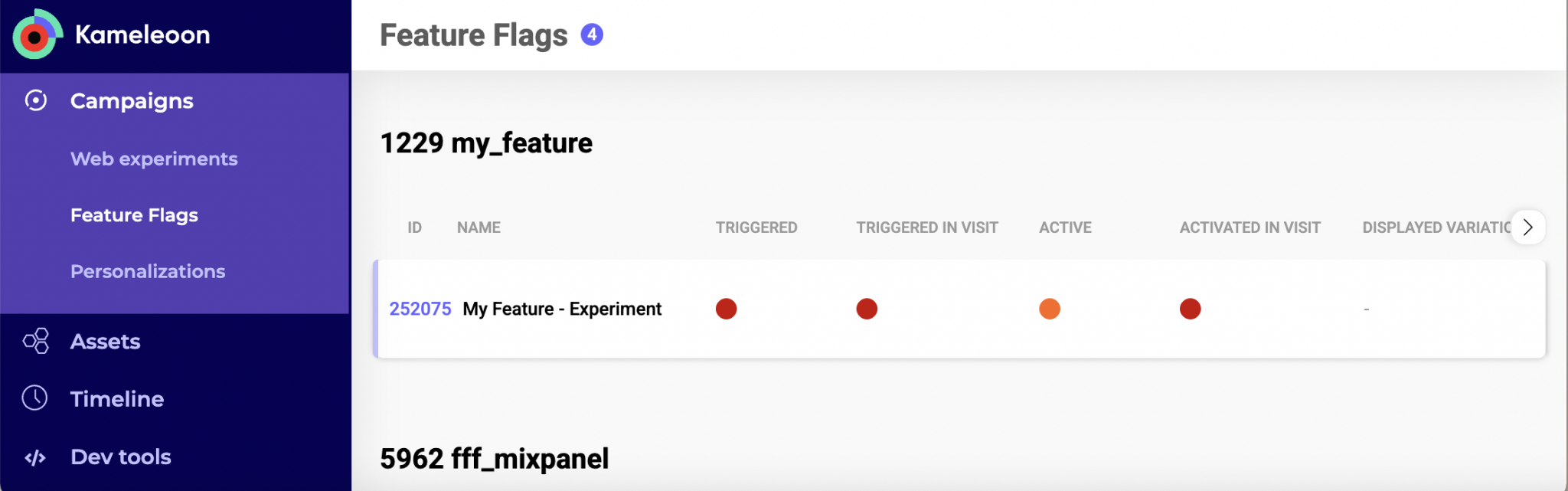
Task: Click the orange Active status dot
Action: click(x=1050, y=309)
